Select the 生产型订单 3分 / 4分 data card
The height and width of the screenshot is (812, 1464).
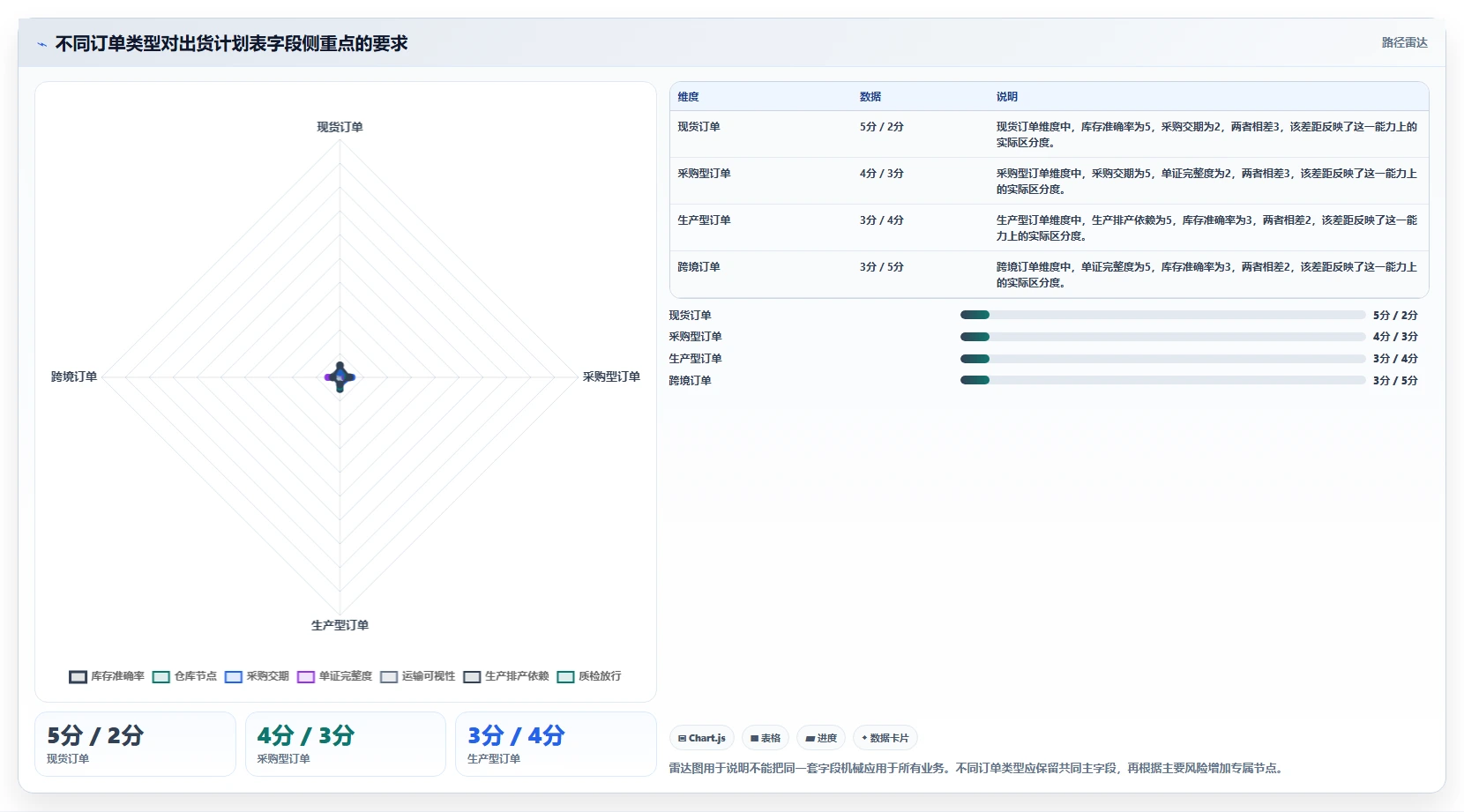click(556, 744)
